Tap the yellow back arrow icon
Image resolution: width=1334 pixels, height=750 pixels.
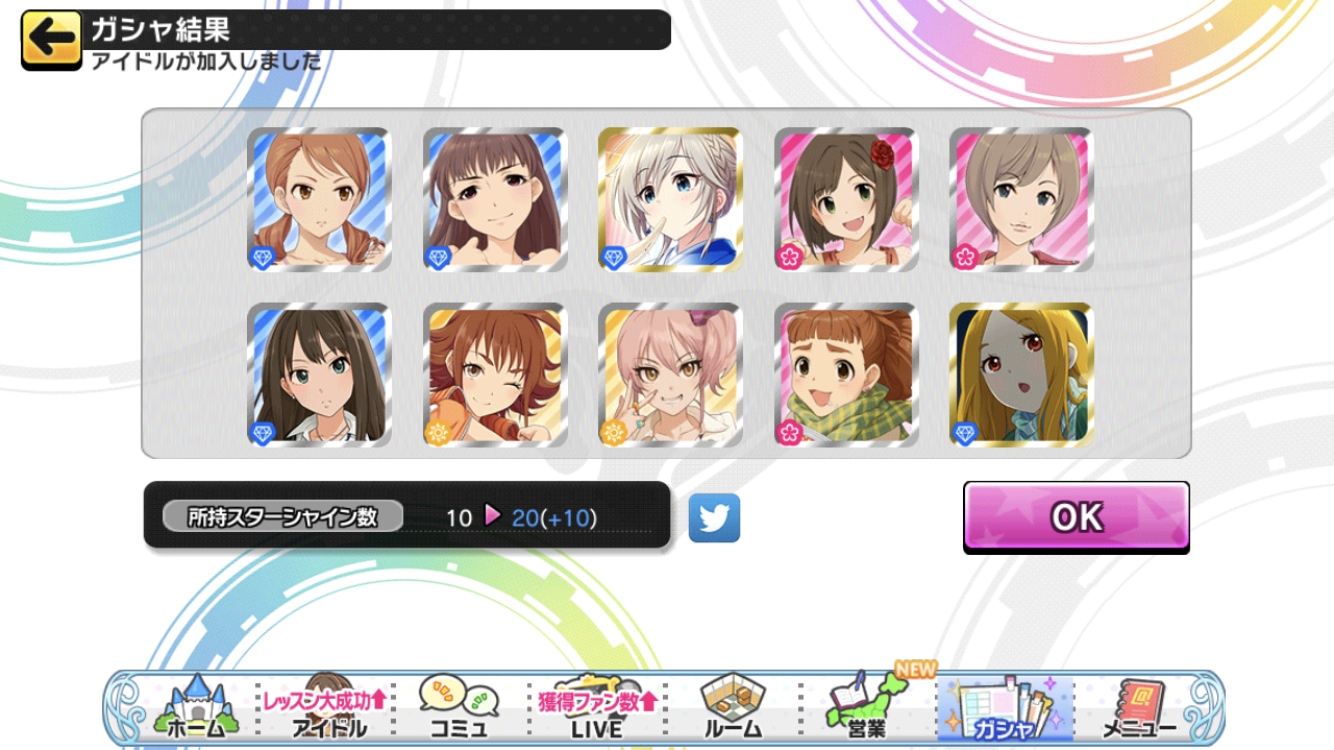pos(51,40)
